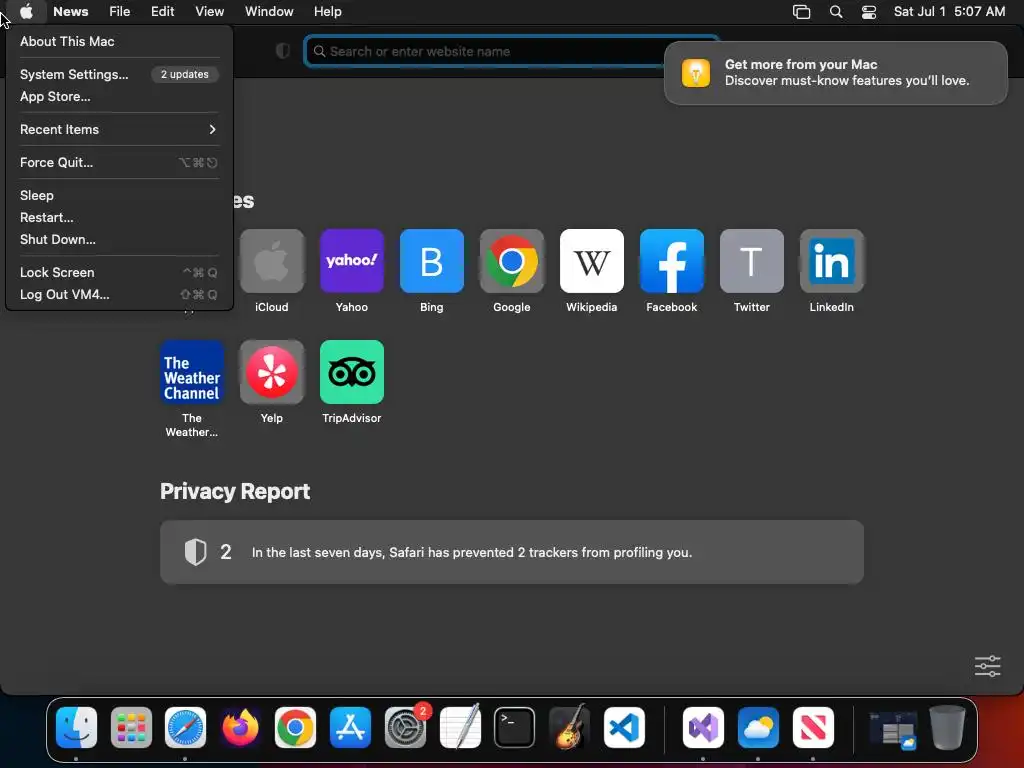Open News app from the Dock
The height and width of the screenshot is (768, 1024).
[x=813, y=728]
